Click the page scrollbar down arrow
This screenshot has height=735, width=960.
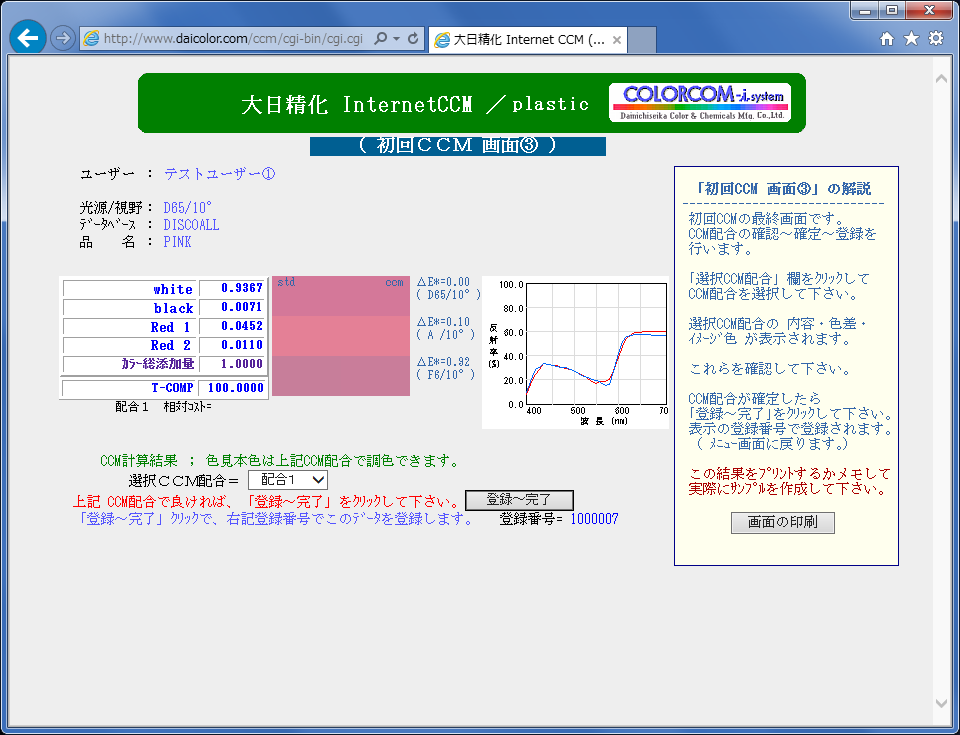[x=942, y=703]
